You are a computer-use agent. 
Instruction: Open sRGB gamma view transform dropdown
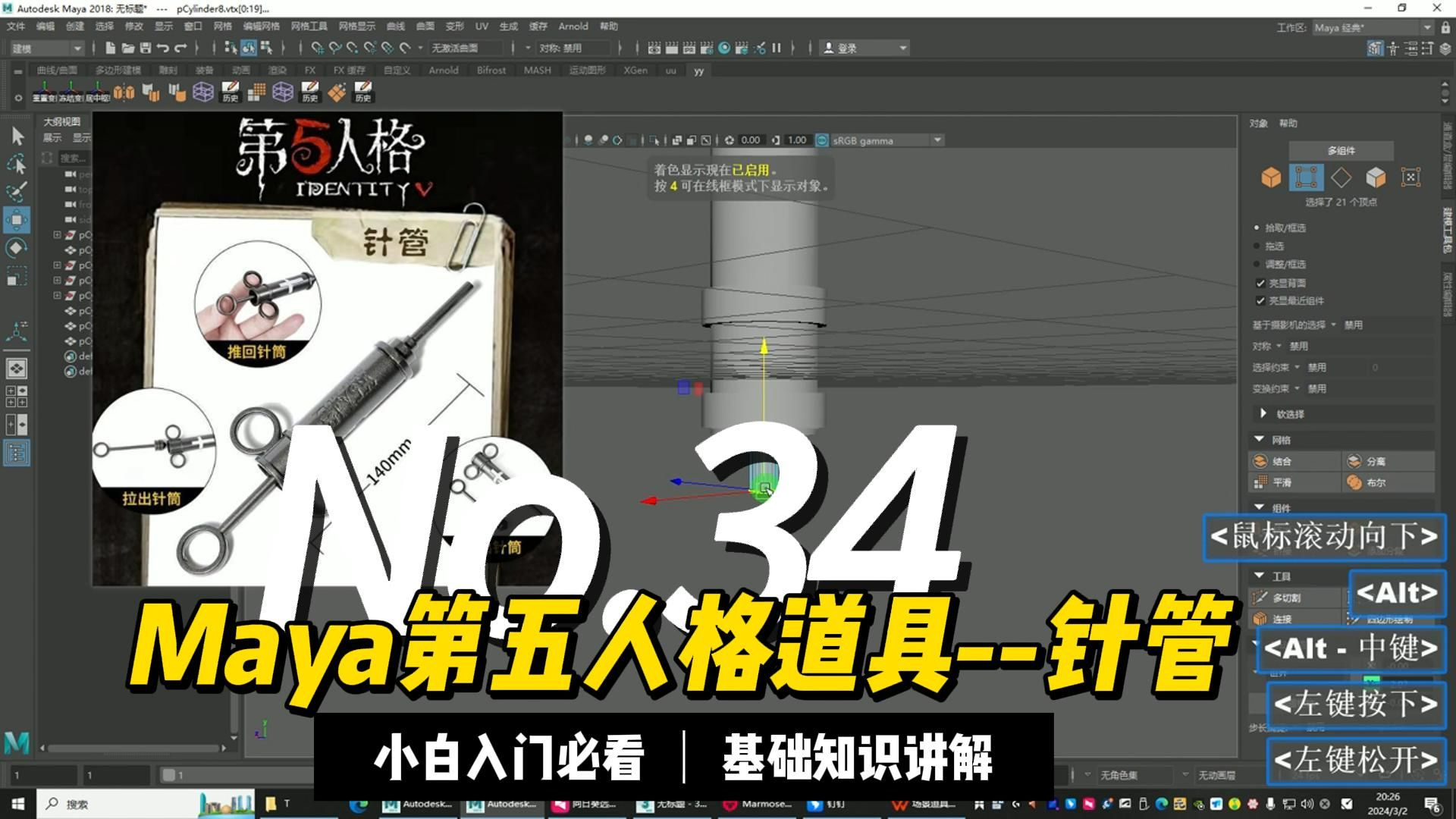[886, 140]
